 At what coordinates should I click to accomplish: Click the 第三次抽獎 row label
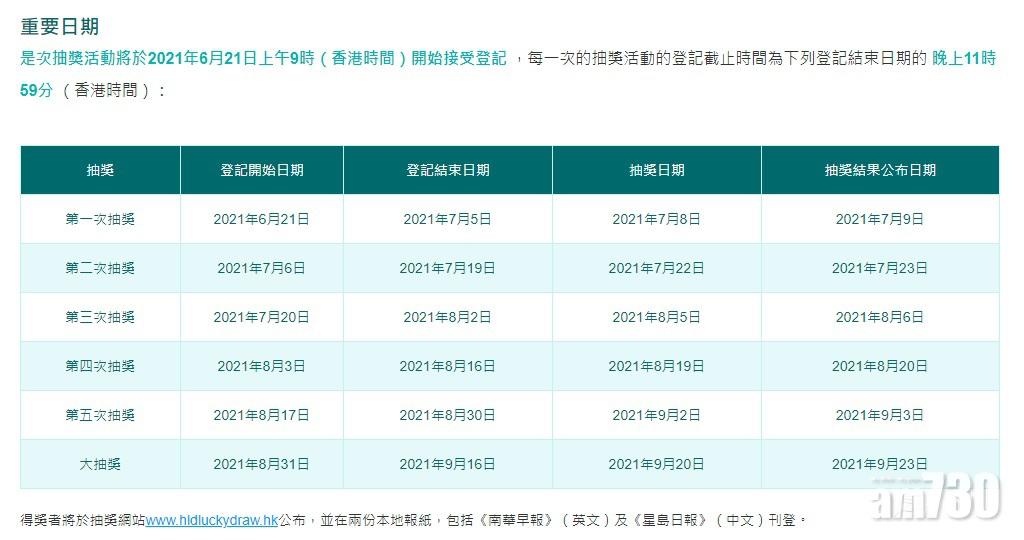(100, 317)
